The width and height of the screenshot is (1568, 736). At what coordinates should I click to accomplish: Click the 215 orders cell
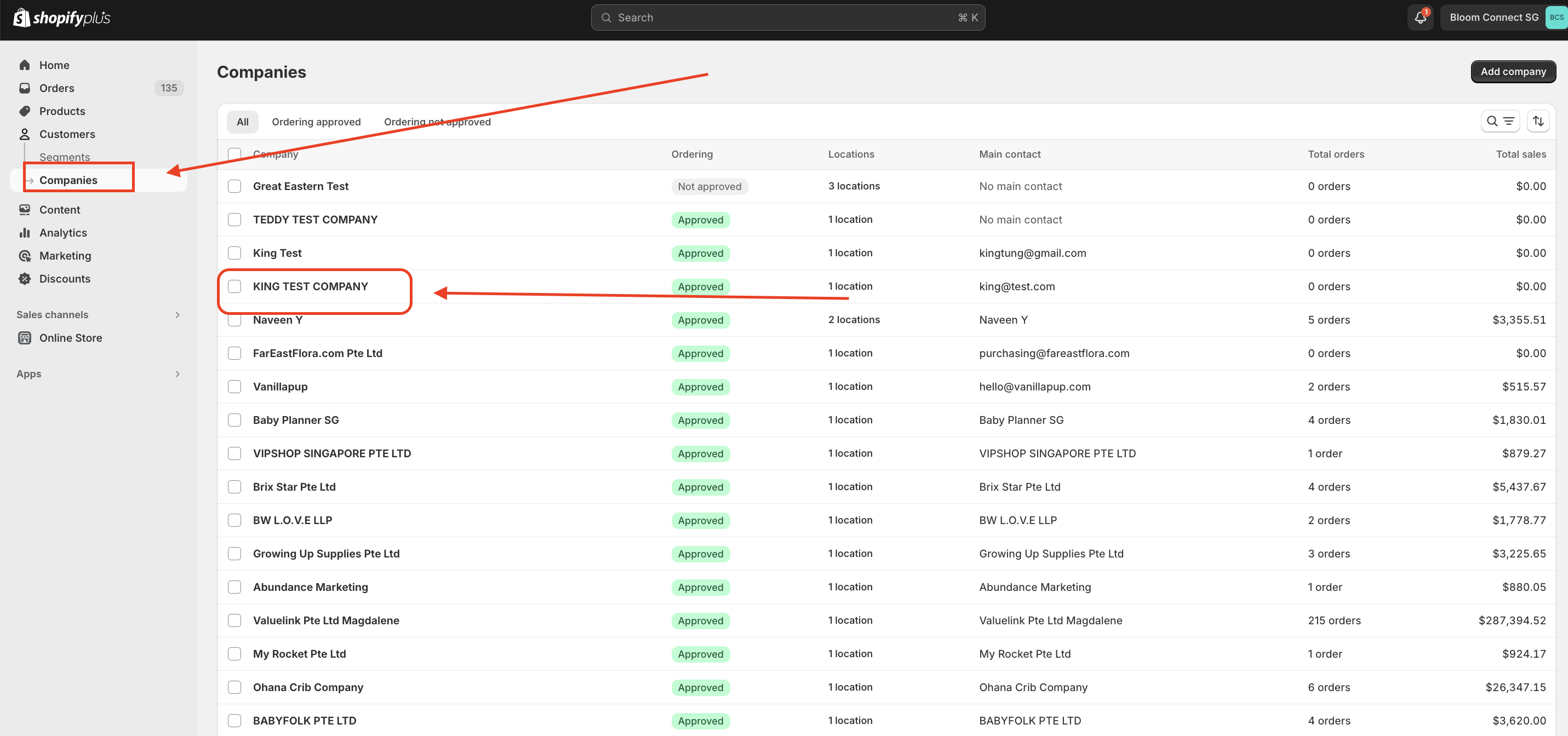tap(1334, 620)
